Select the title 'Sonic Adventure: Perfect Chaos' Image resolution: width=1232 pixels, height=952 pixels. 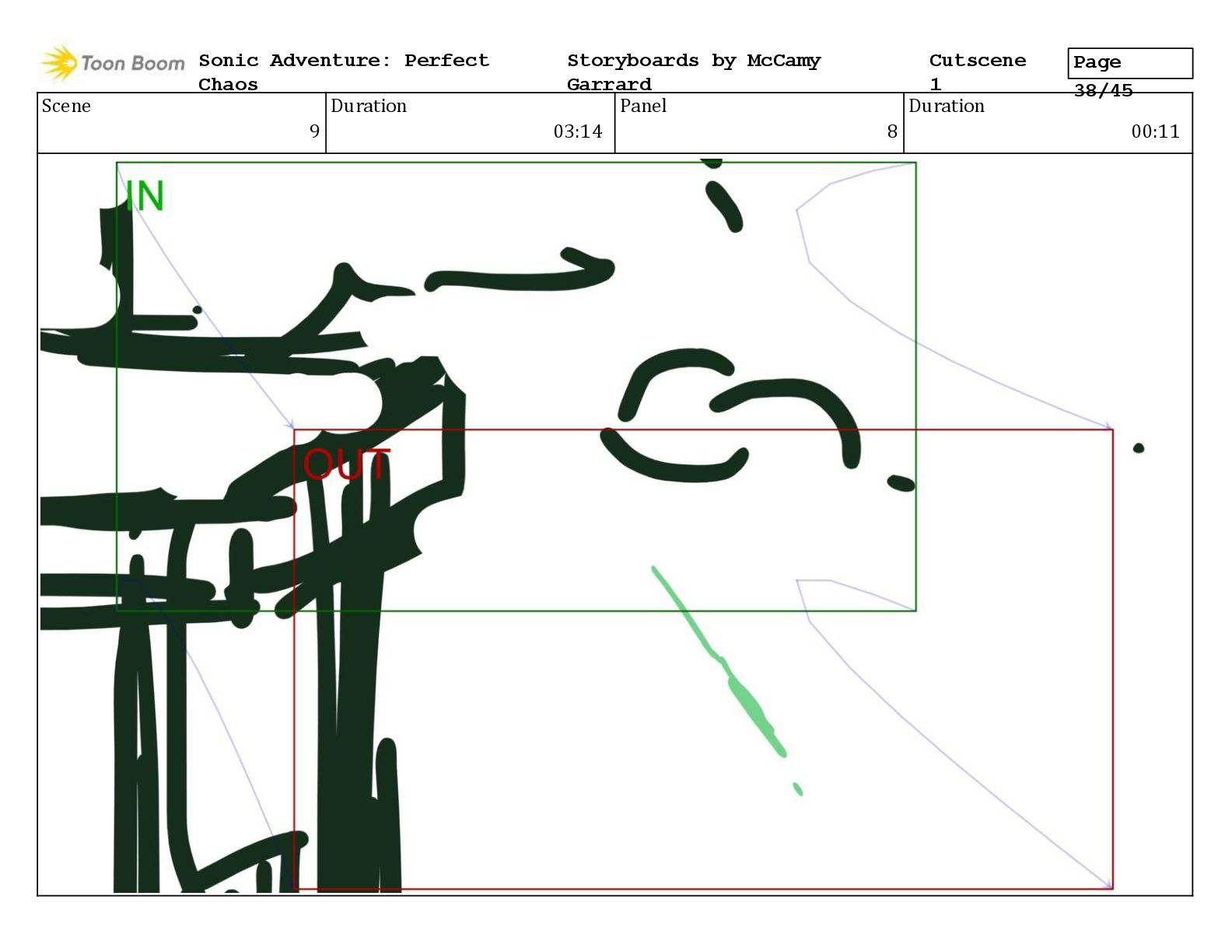click(344, 72)
